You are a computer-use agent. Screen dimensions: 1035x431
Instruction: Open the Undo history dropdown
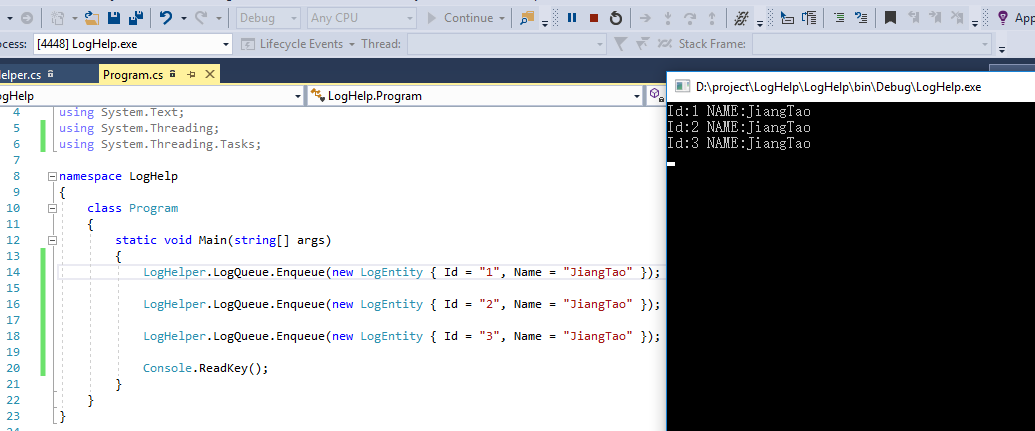(184, 18)
